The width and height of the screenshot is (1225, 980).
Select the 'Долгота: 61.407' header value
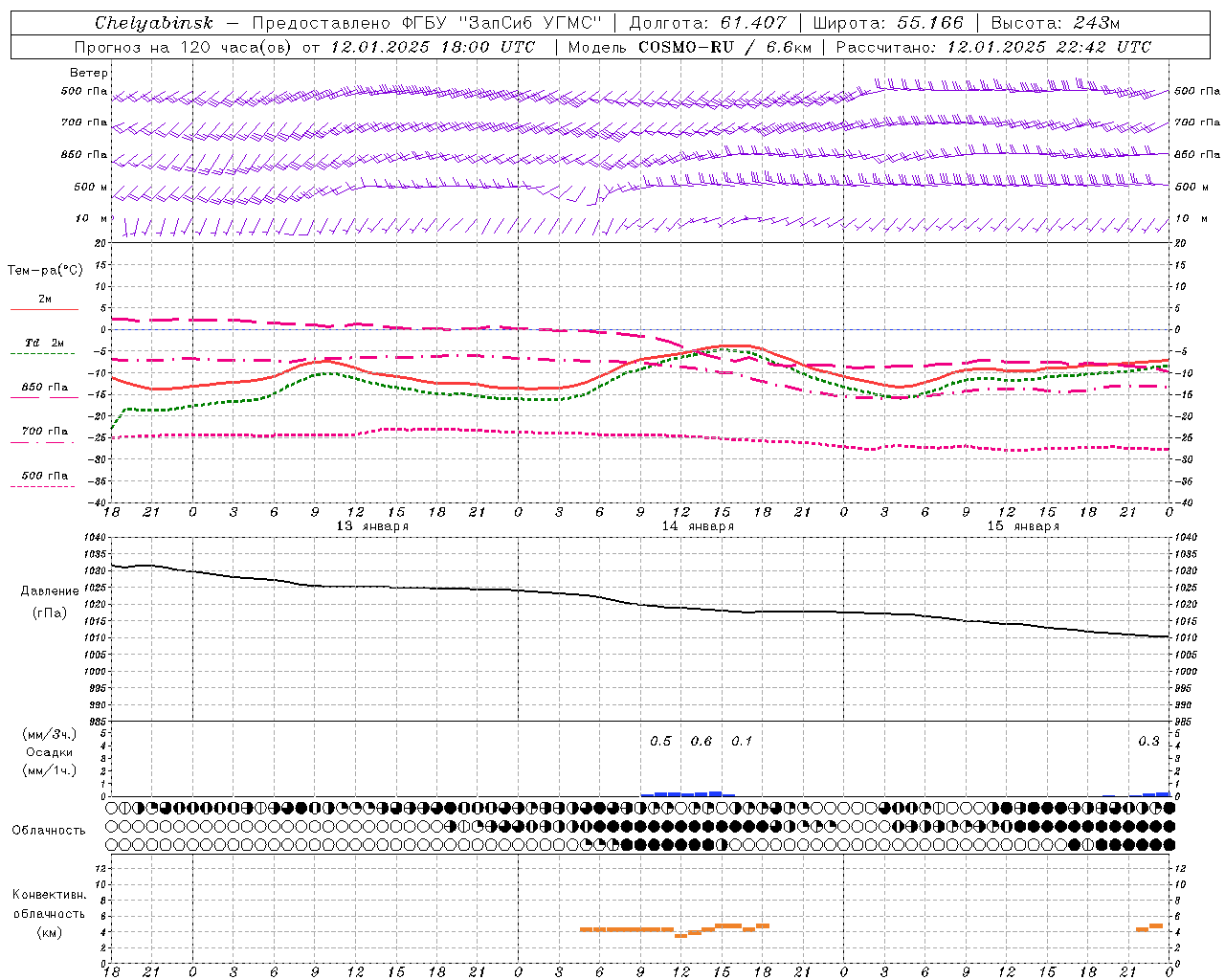[x=708, y=23]
